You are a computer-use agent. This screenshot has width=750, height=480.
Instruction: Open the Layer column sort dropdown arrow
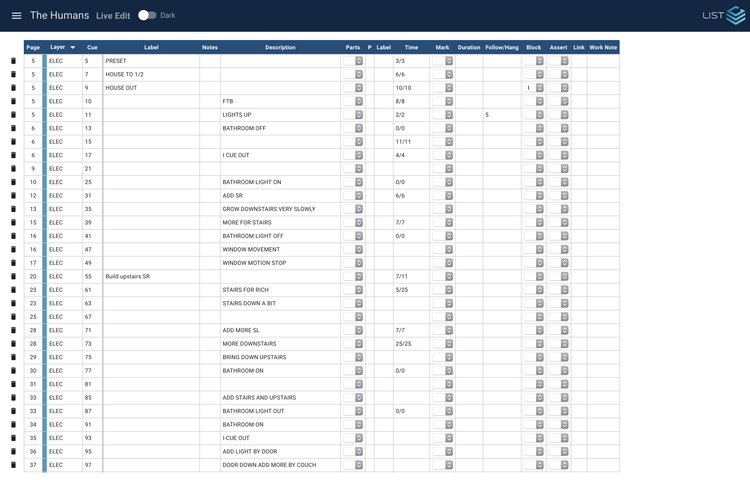[x=73, y=47]
